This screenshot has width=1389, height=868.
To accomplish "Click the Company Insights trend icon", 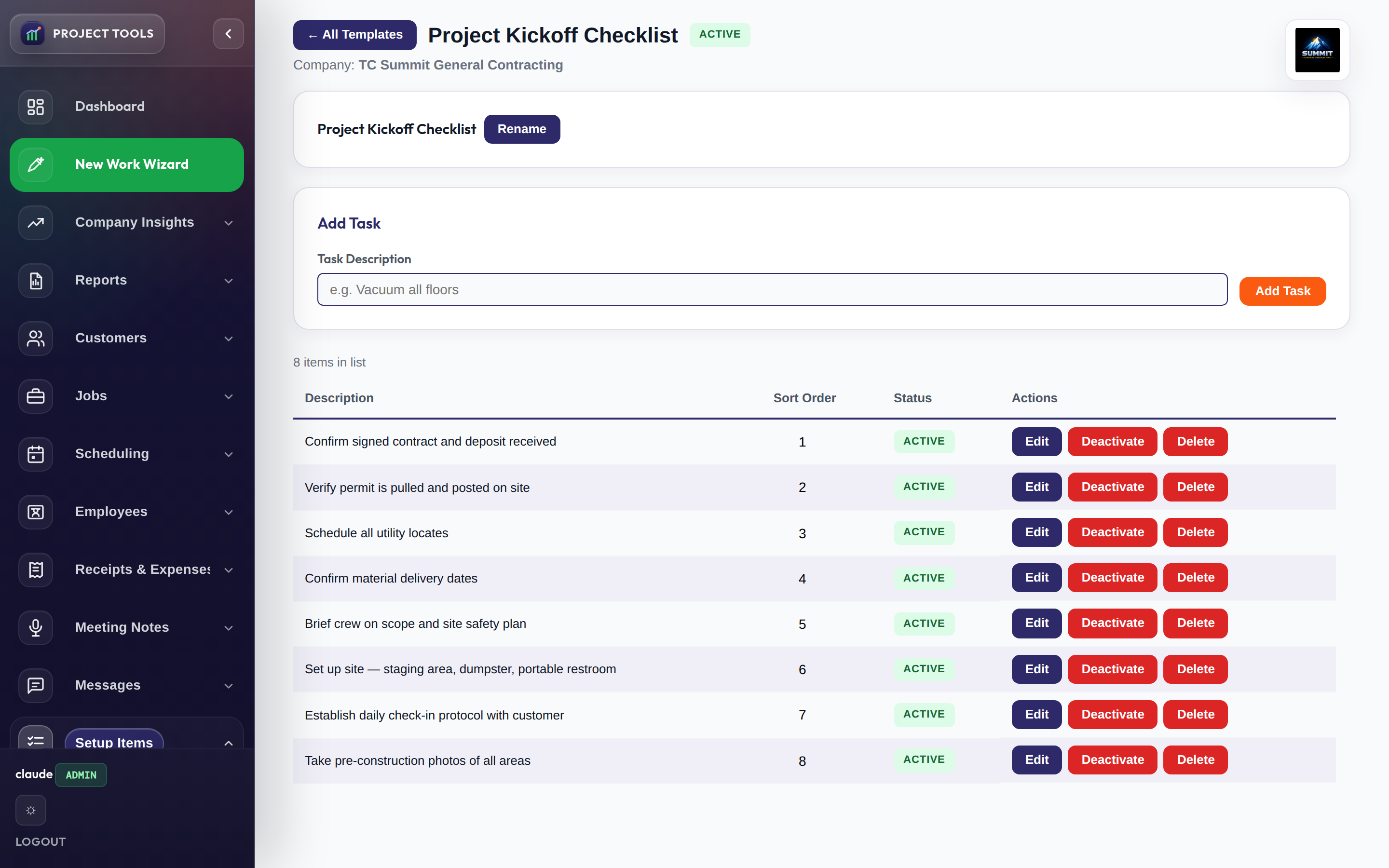I will pyautogui.click(x=36, y=223).
